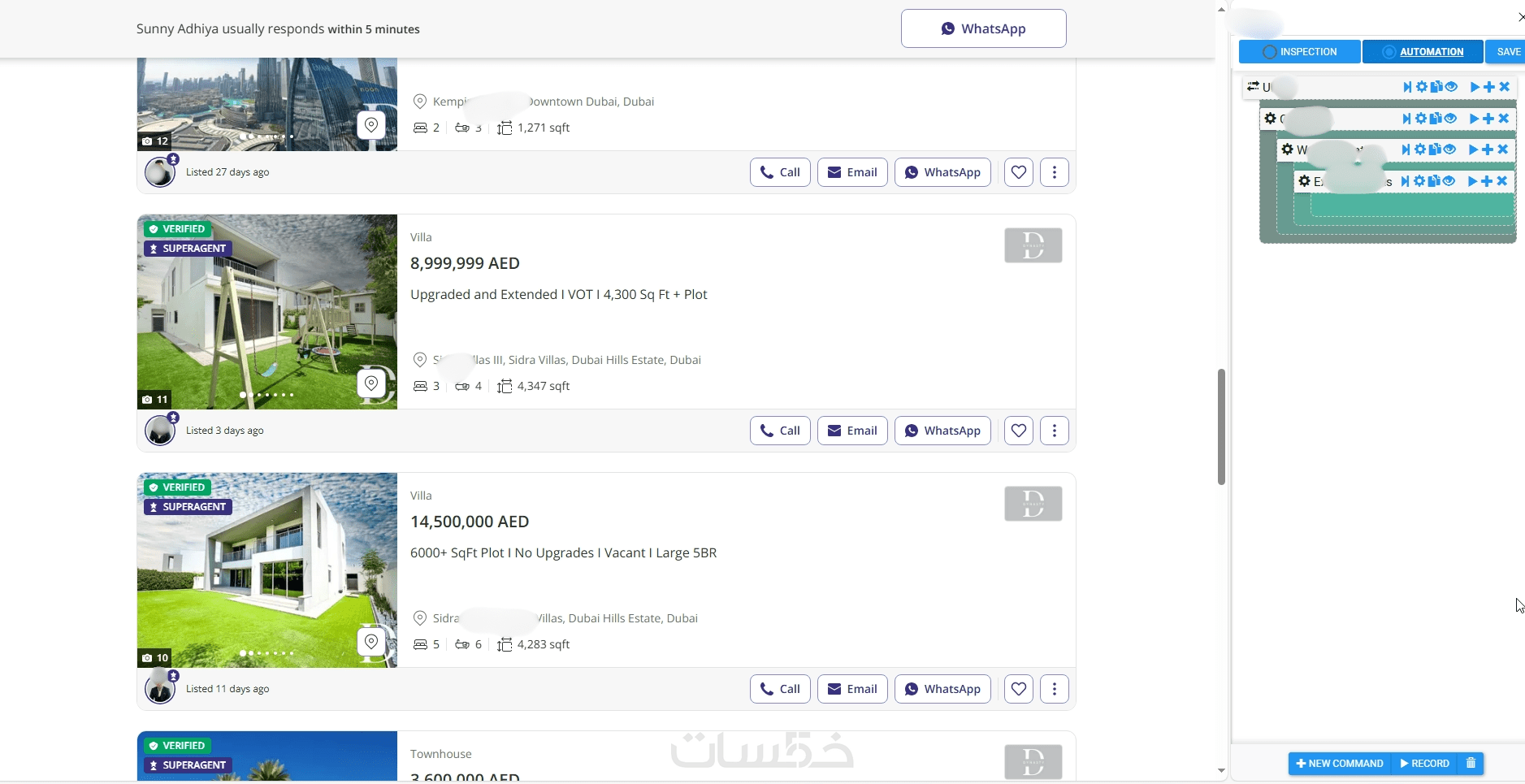Click the trash icon to clear commands
The width and height of the screenshot is (1525, 784).
1471,764
